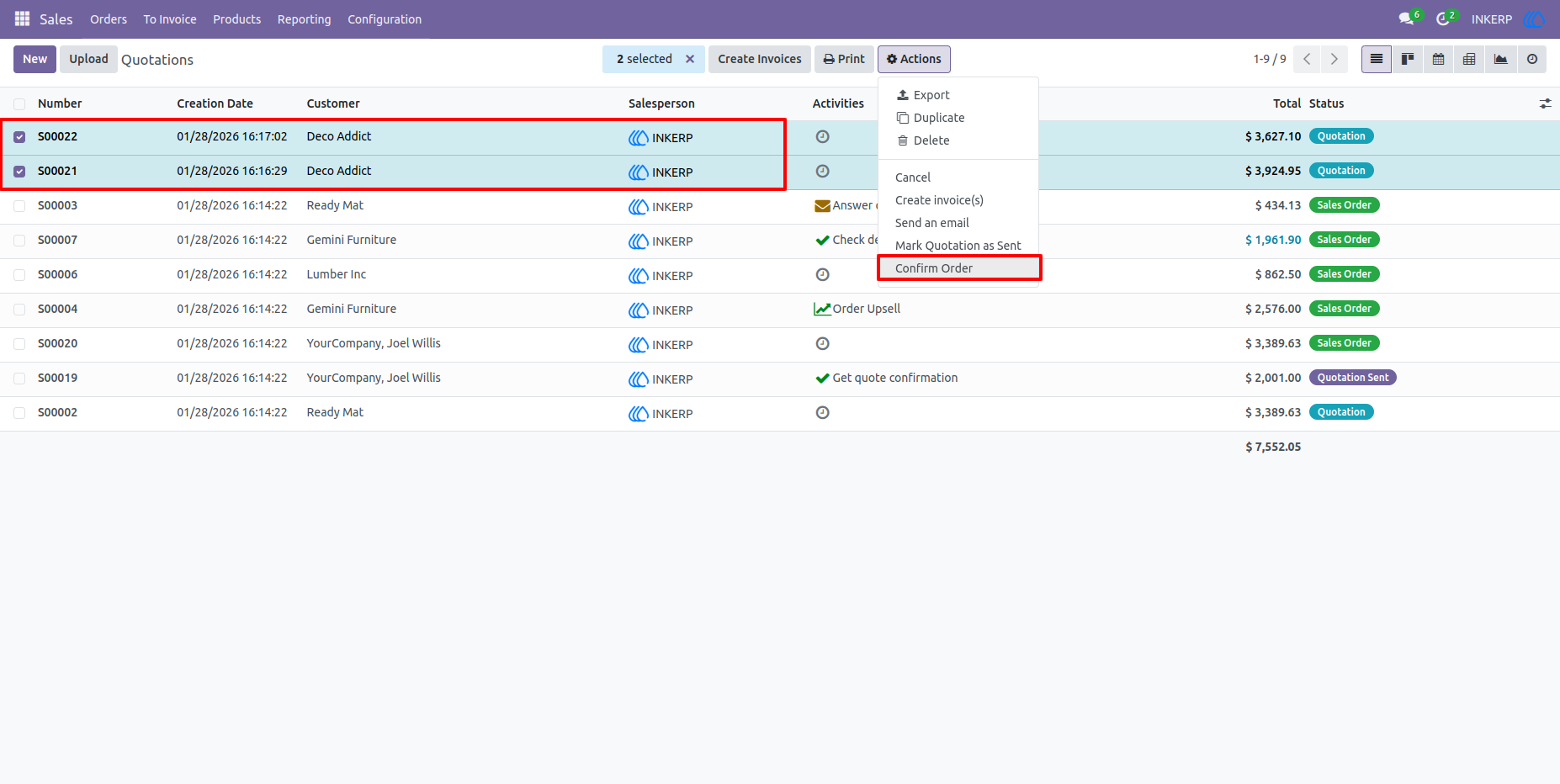Viewport: 1560px width, 784px height.
Task: Toggle the select-all header checkbox
Action: click(x=19, y=104)
